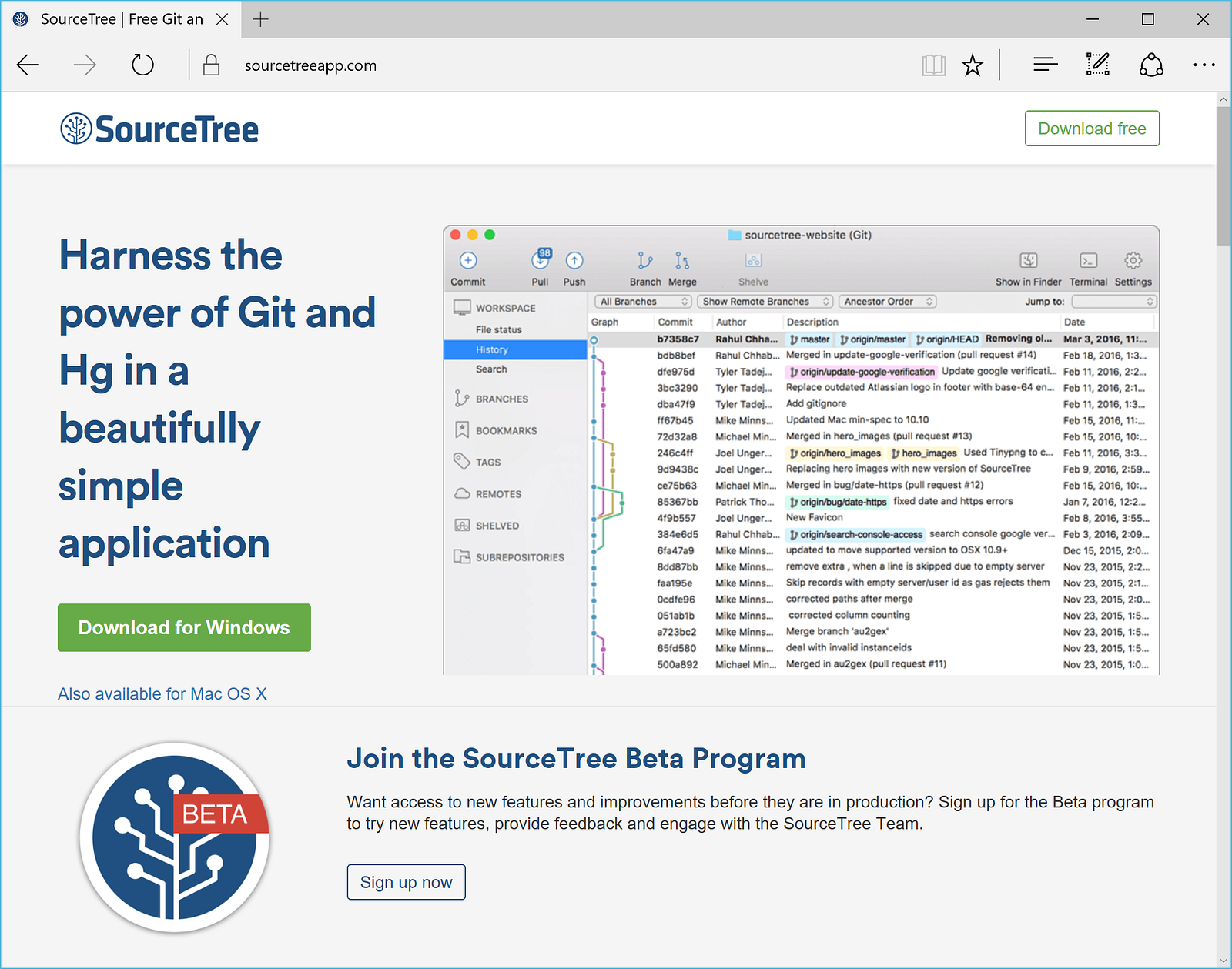Click origin/search-console-access label
The height and width of the screenshot is (969, 1232).
pos(855,534)
